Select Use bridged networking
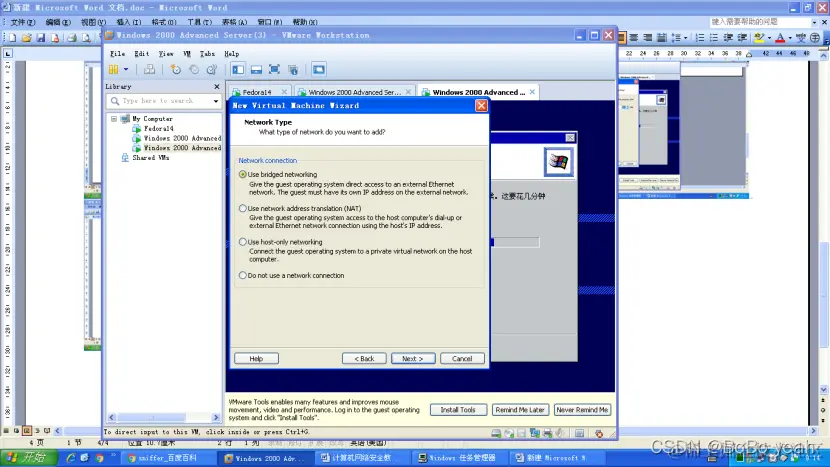830x467 pixels. pos(242,174)
